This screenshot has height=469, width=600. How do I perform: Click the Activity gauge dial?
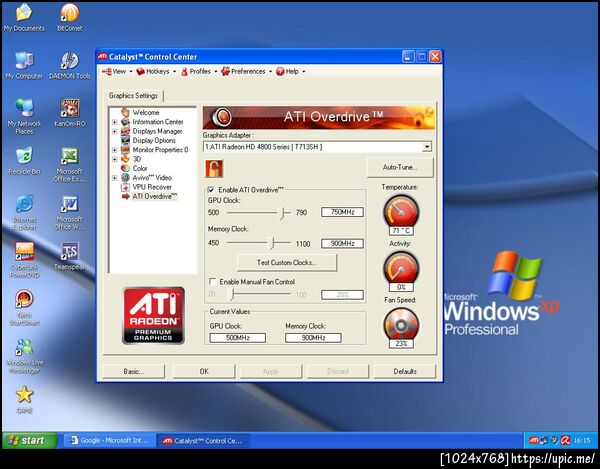[x=401, y=269]
